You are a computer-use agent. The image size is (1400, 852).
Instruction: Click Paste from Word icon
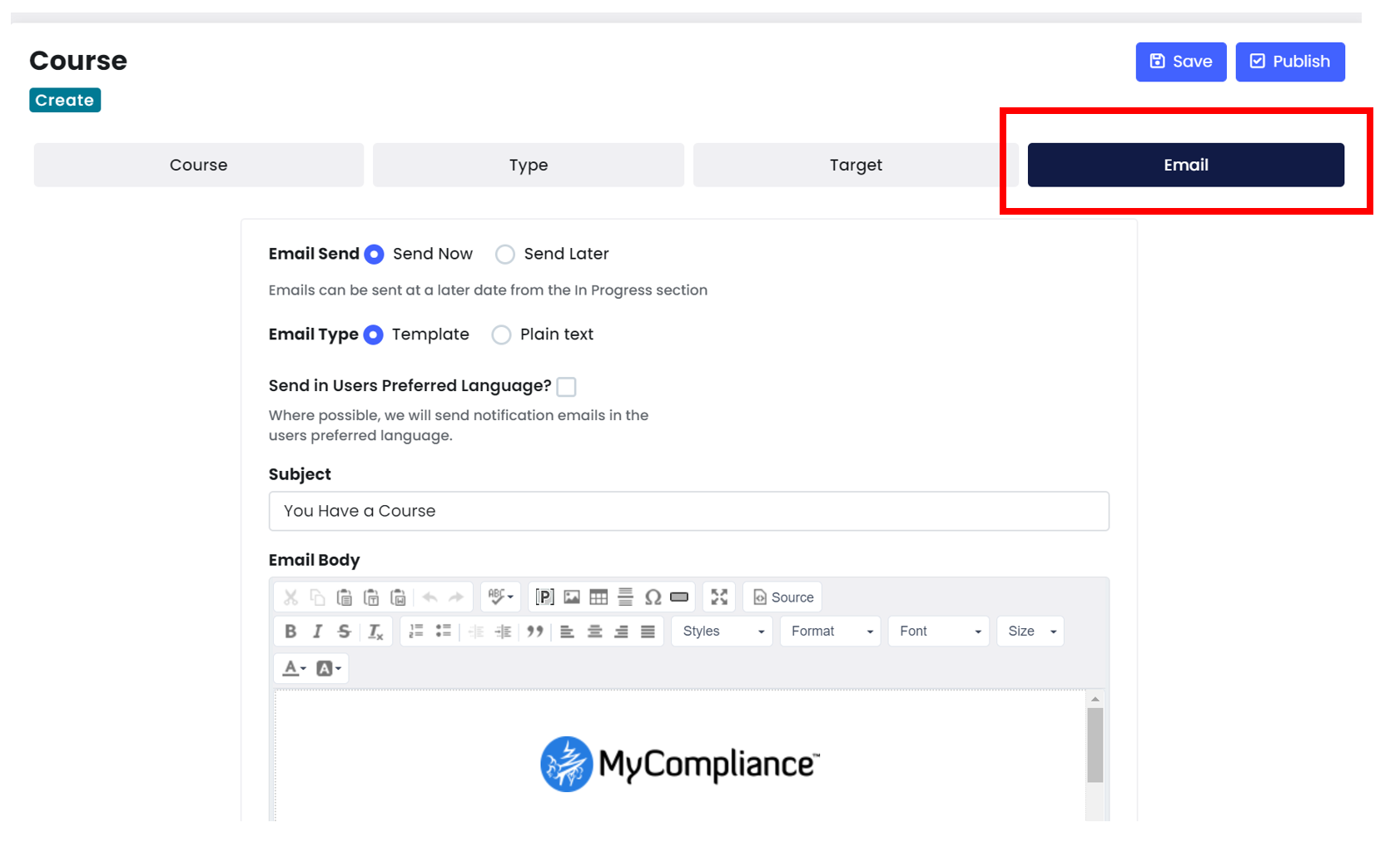[398, 597]
